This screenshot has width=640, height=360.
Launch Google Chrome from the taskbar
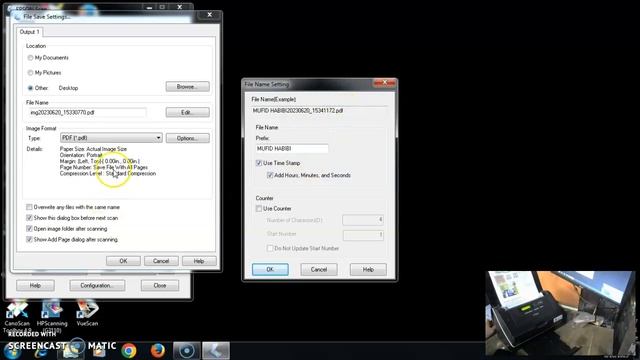click(x=129, y=351)
